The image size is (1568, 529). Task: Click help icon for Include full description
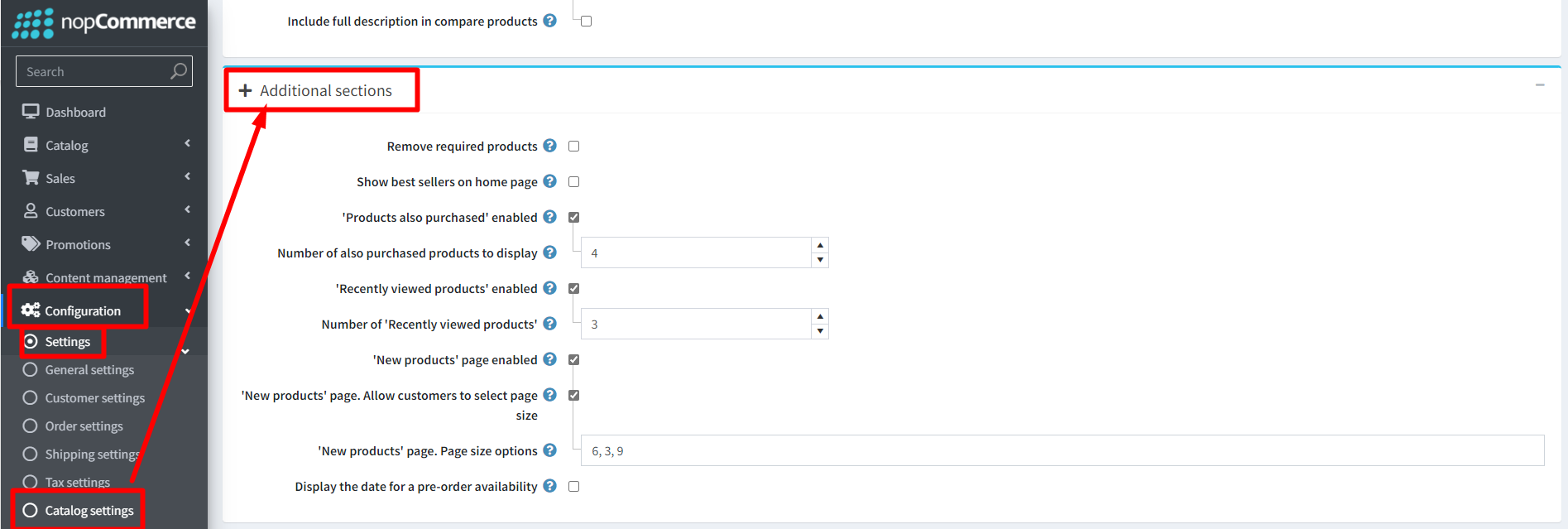tap(549, 21)
